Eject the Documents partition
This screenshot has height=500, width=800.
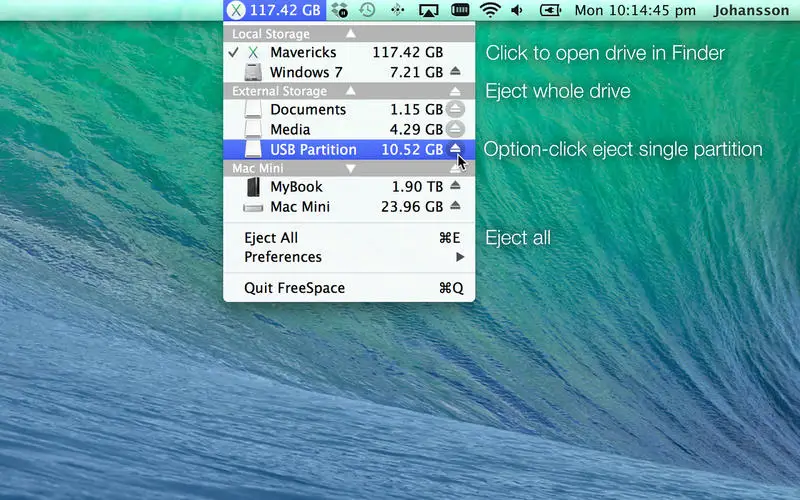pyautogui.click(x=455, y=109)
